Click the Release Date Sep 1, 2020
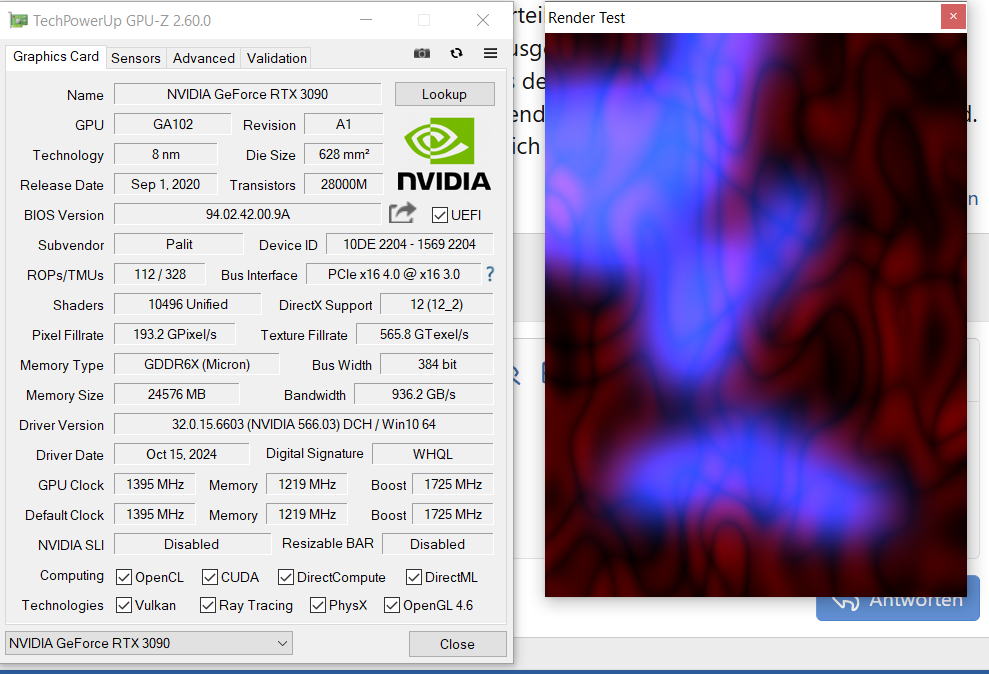Viewport: 989px width, 674px height. coord(165,184)
